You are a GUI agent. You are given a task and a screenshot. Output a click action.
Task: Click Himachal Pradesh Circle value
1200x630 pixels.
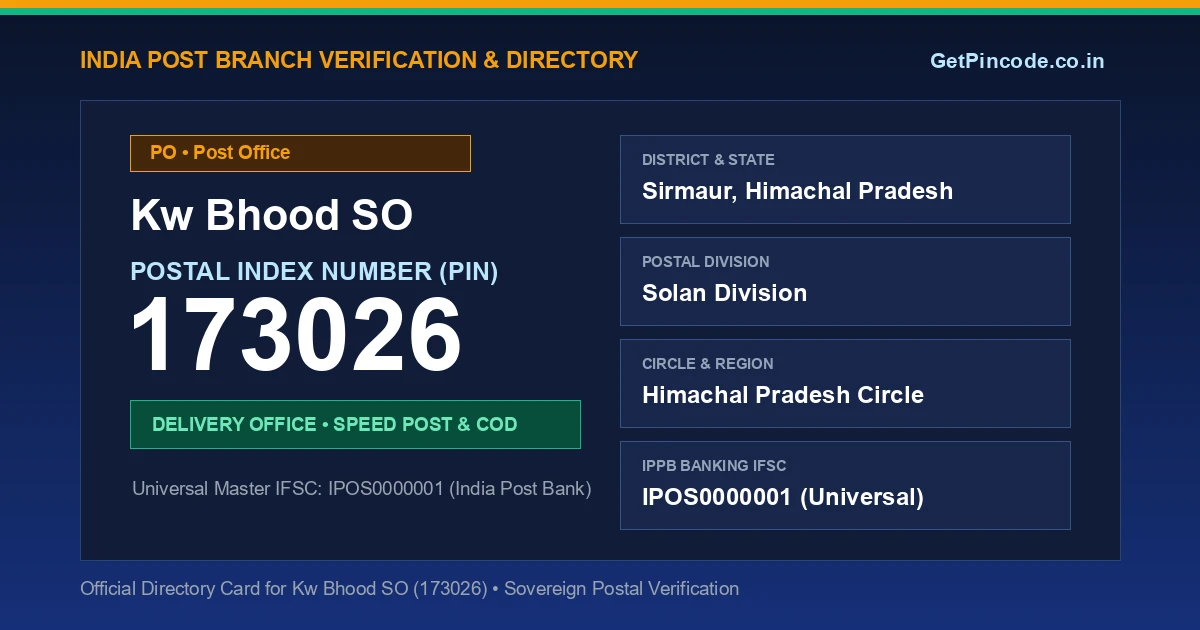click(x=783, y=395)
